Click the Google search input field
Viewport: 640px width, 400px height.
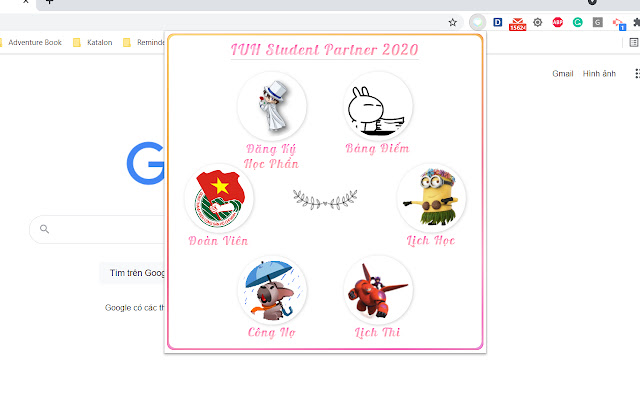tap(97, 229)
